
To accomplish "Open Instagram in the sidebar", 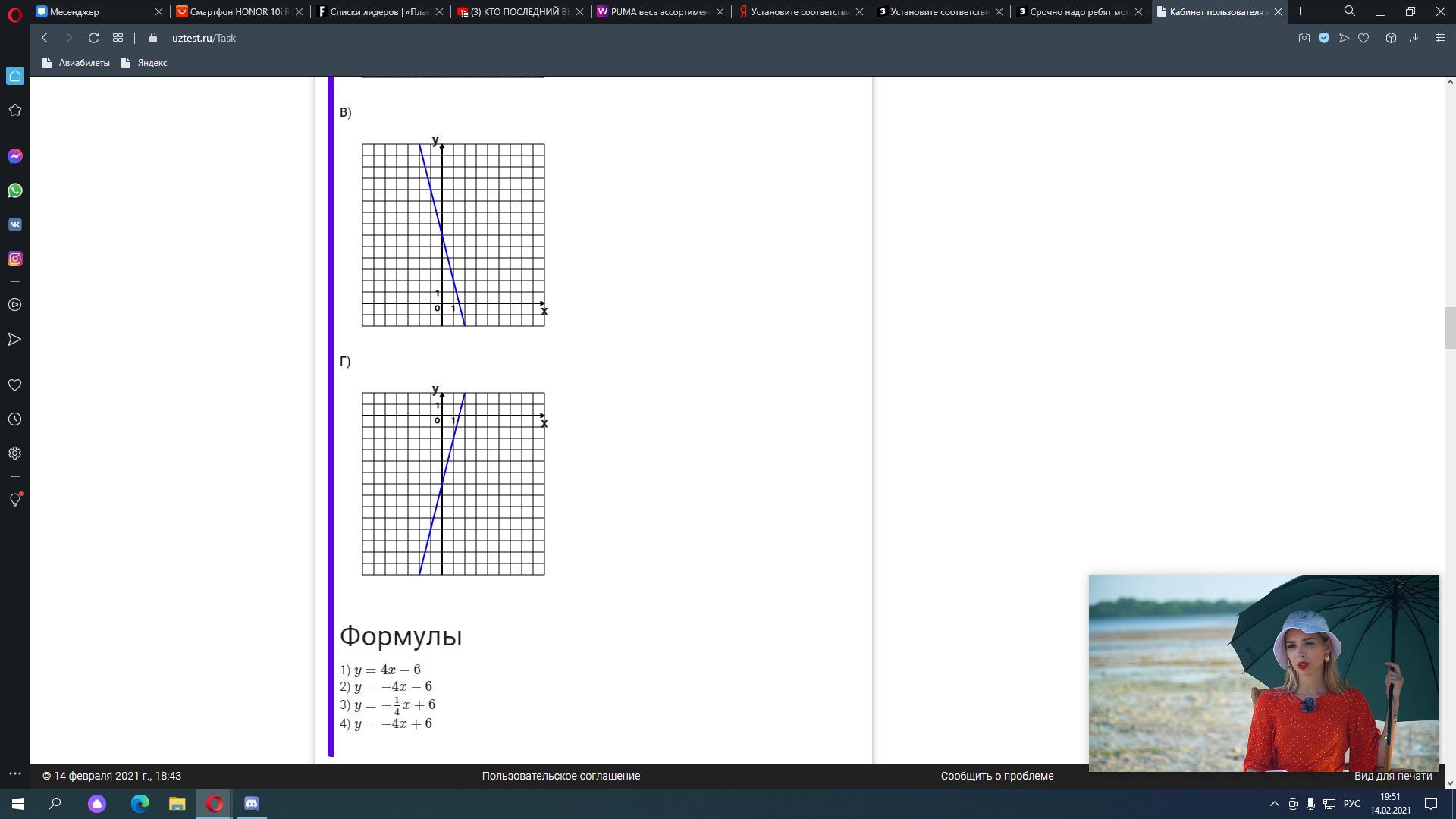I will click(14, 259).
